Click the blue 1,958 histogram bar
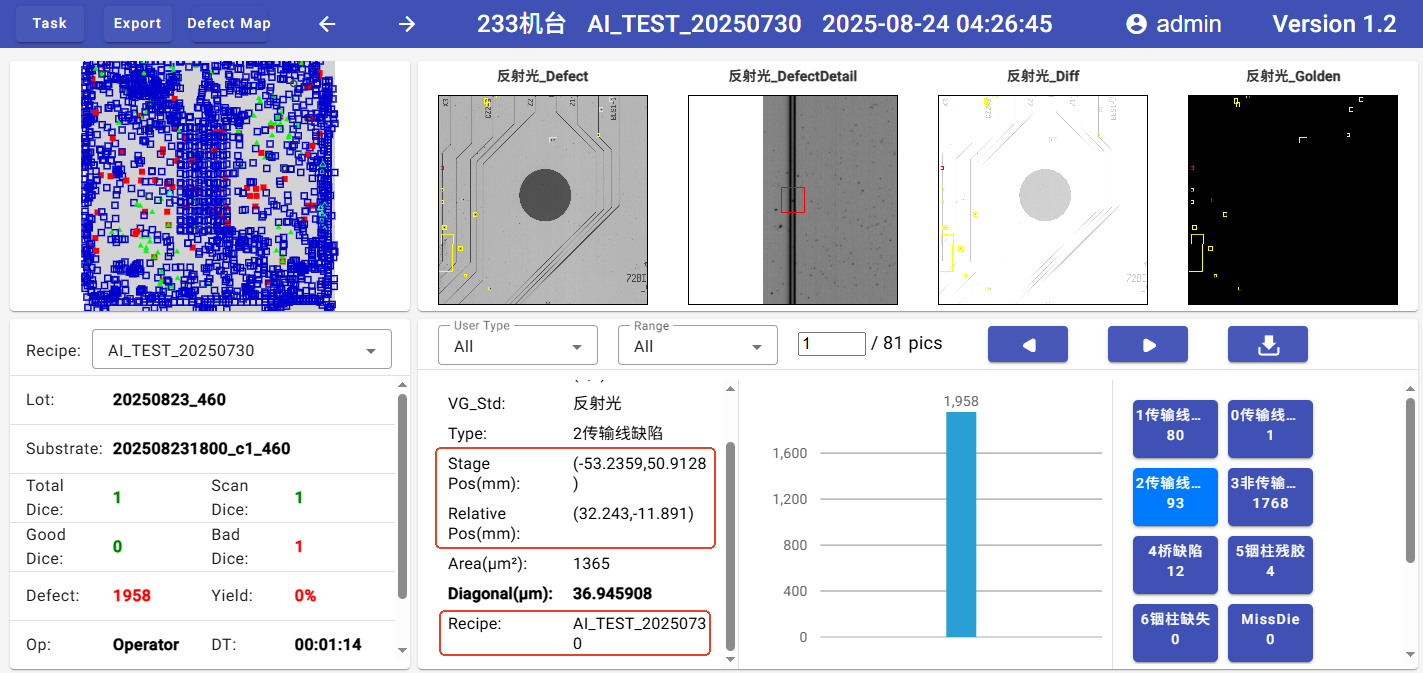Image resolution: width=1423 pixels, height=673 pixels. 961,524
